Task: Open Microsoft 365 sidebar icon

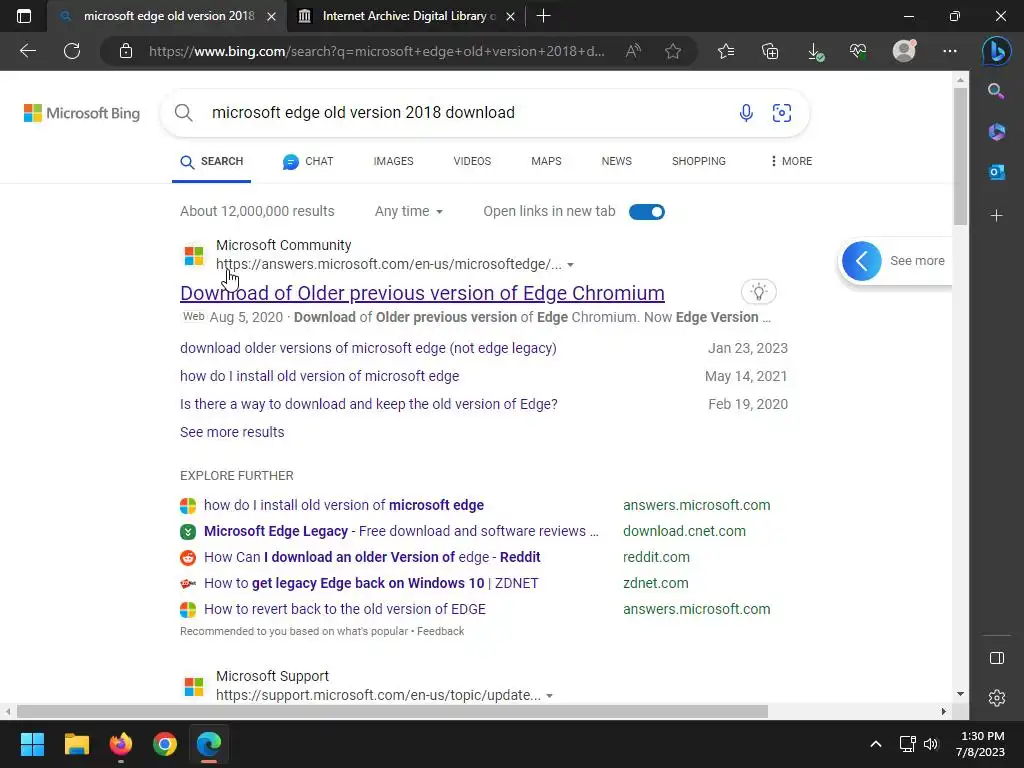Action: [997, 132]
